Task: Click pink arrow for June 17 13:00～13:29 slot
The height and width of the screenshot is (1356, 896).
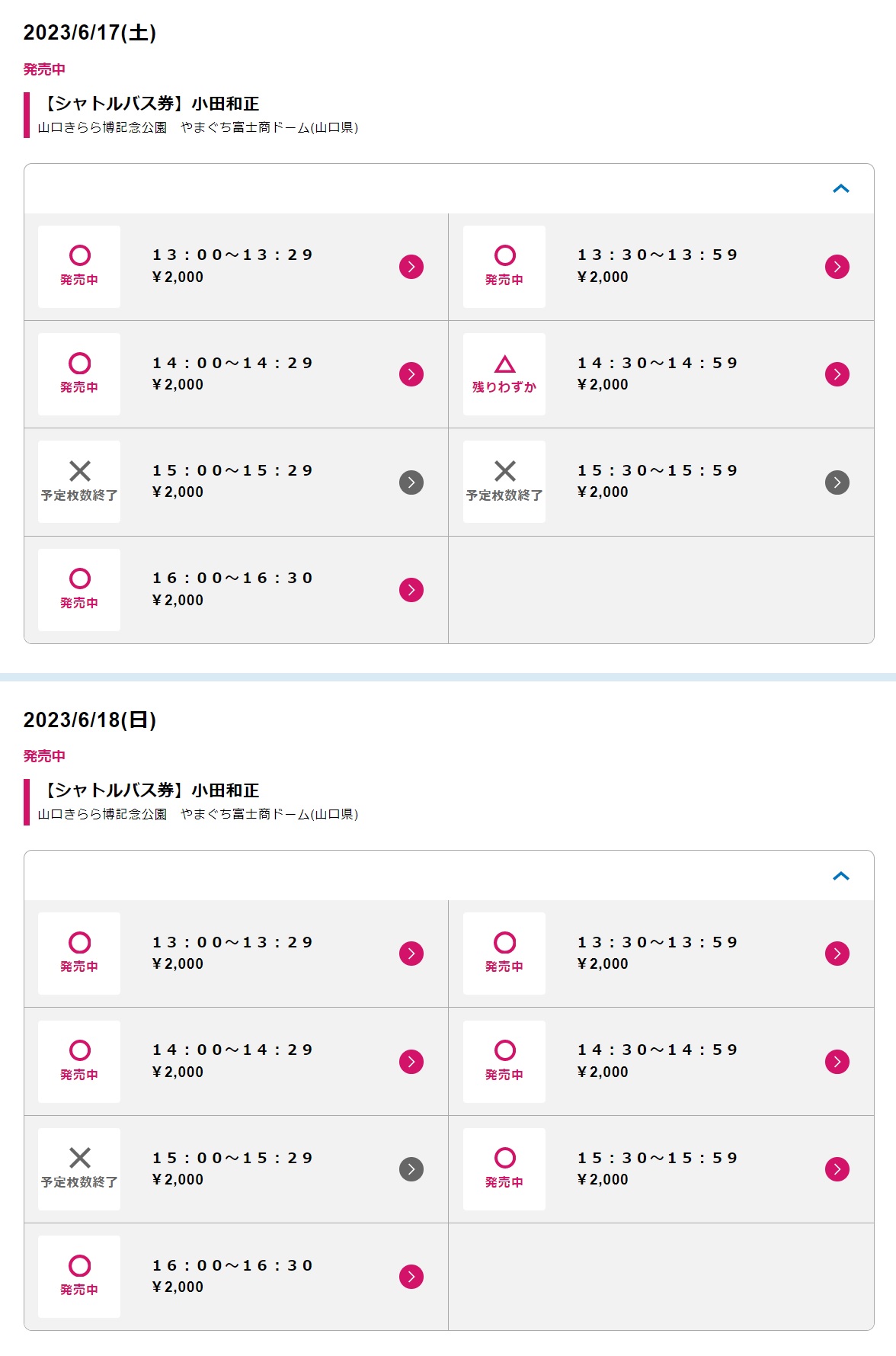Action: coord(411,267)
